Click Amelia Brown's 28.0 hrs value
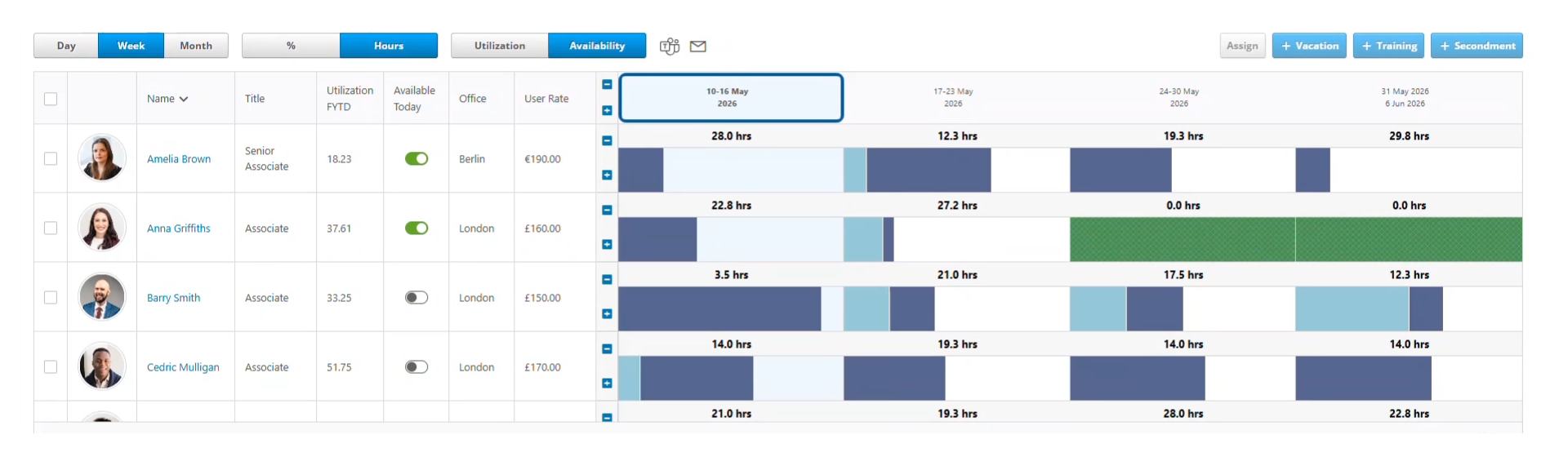 tap(731, 136)
